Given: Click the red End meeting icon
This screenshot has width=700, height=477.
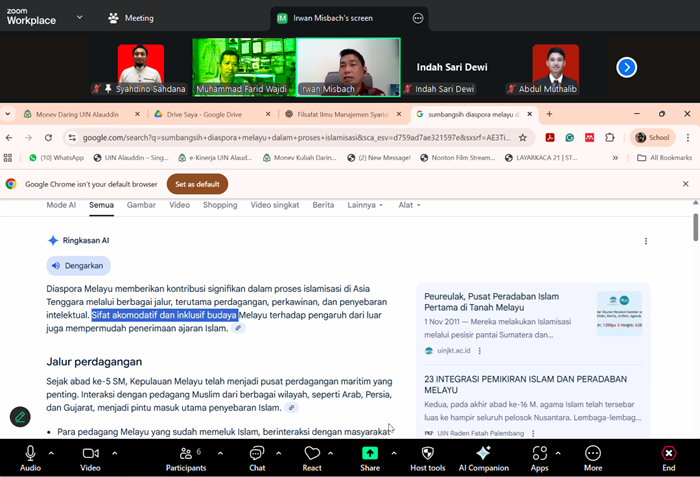Looking at the screenshot, I should (x=668, y=453).
